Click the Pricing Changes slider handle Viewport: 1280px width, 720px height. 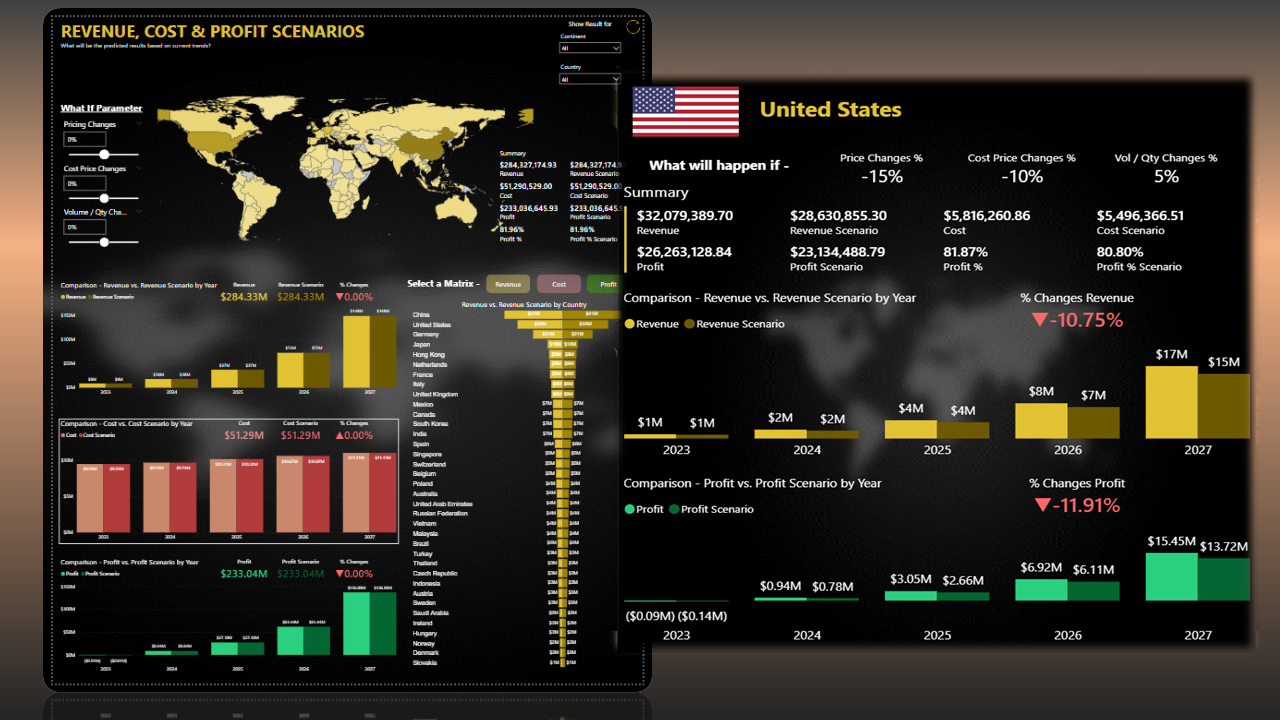(103, 154)
